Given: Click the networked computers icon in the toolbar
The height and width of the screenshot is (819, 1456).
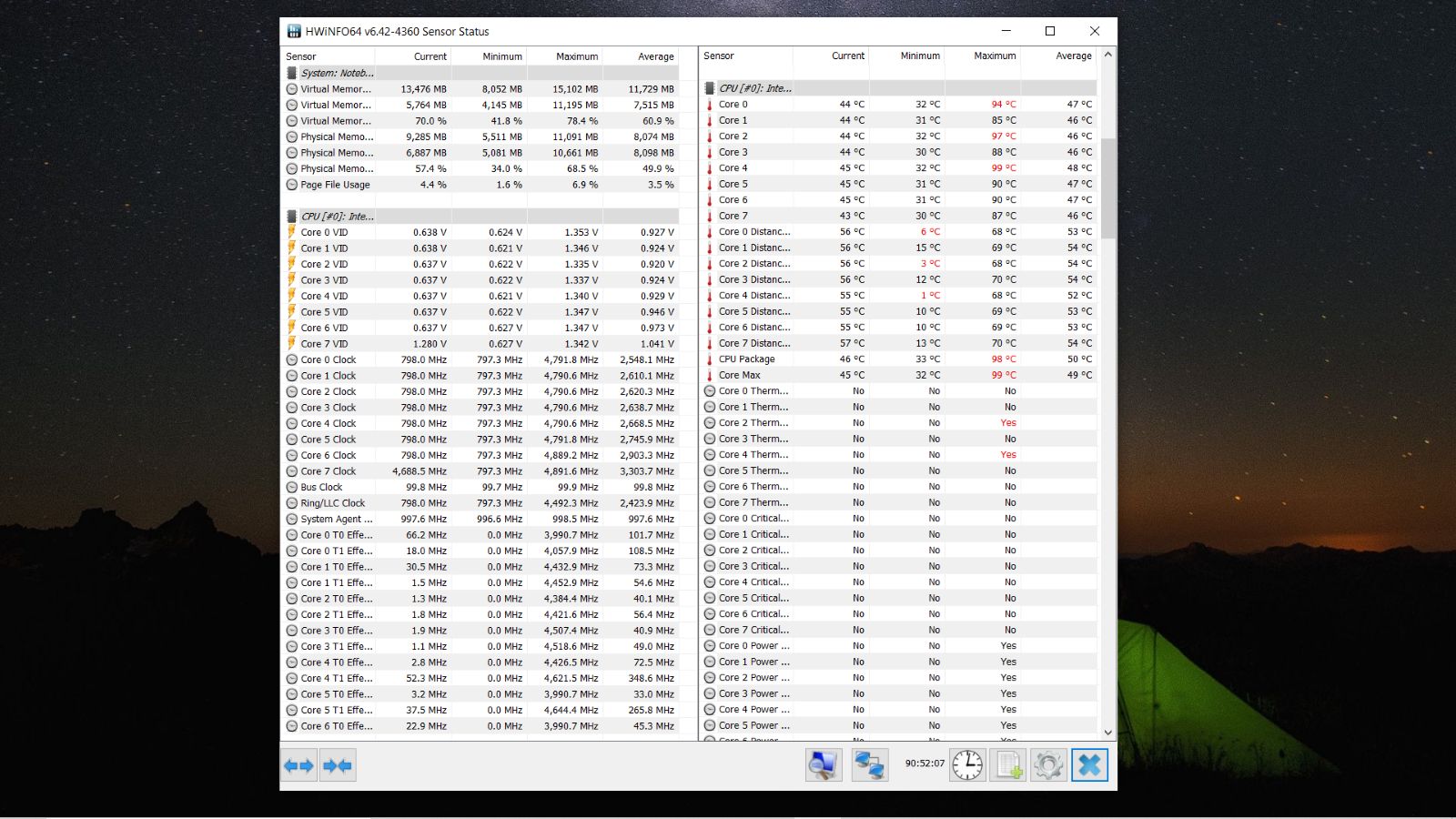Looking at the screenshot, I should 870,765.
